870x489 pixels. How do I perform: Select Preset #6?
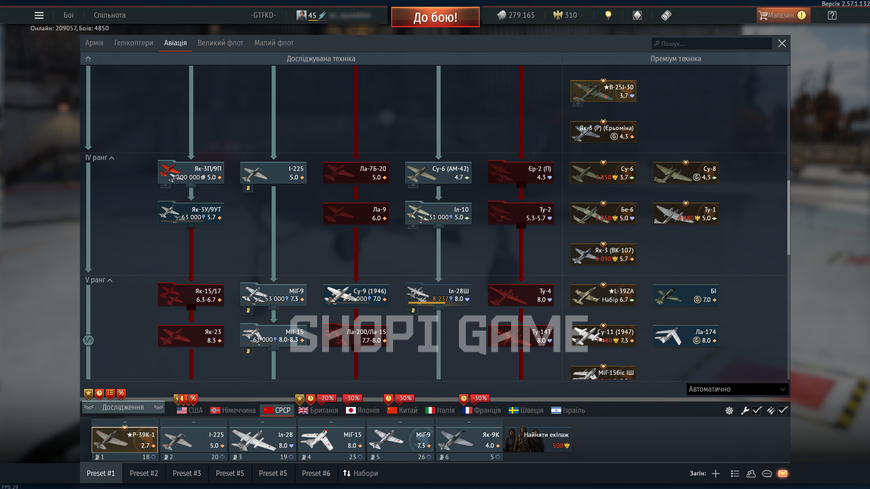[316, 473]
